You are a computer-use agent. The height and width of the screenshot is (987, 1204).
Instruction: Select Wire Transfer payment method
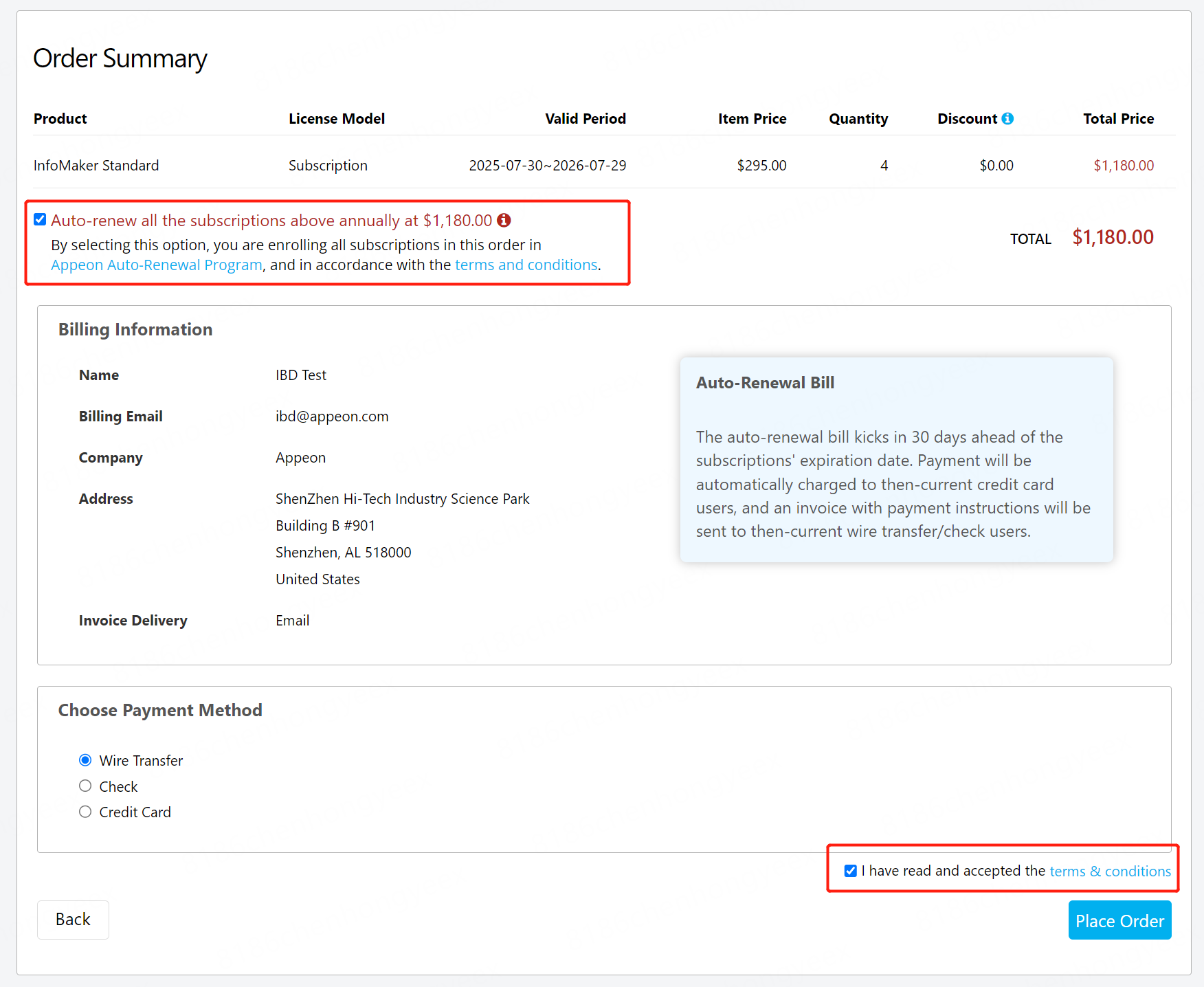[x=85, y=760]
